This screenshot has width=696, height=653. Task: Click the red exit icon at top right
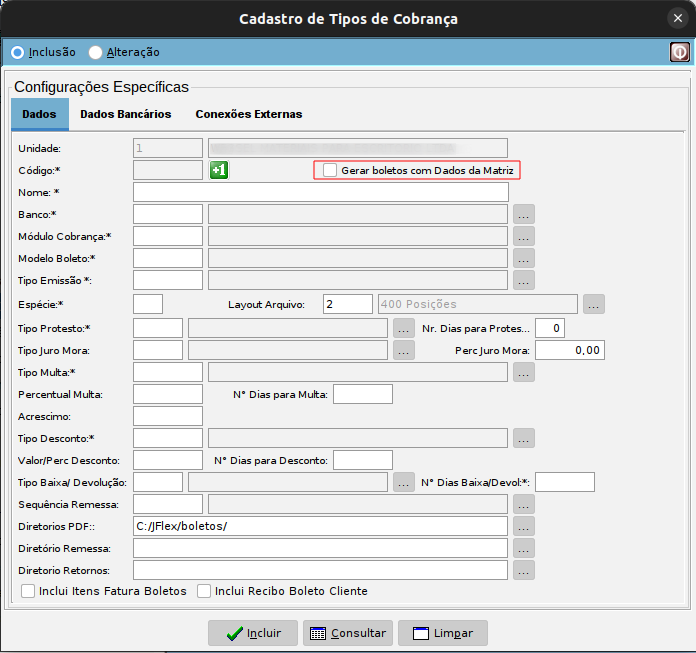pyautogui.click(x=679, y=52)
